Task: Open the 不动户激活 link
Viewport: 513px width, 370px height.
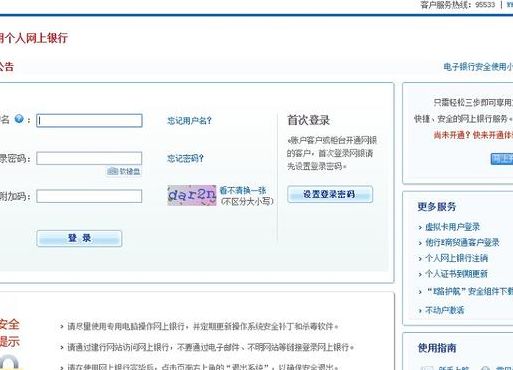Action: pyautogui.click(x=444, y=310)
